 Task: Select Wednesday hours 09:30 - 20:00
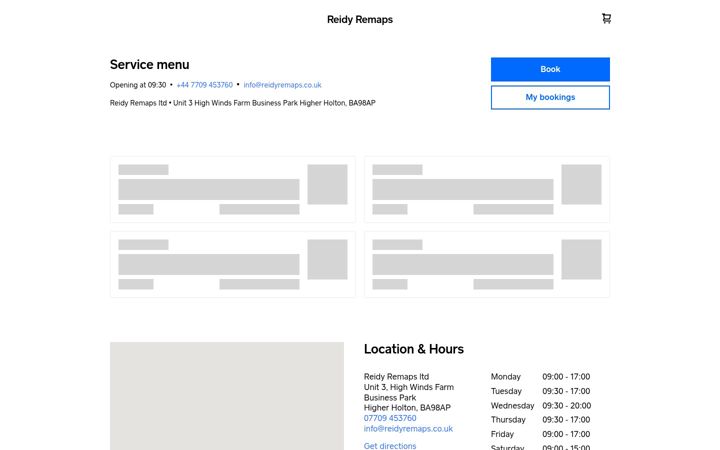[566, 405]
